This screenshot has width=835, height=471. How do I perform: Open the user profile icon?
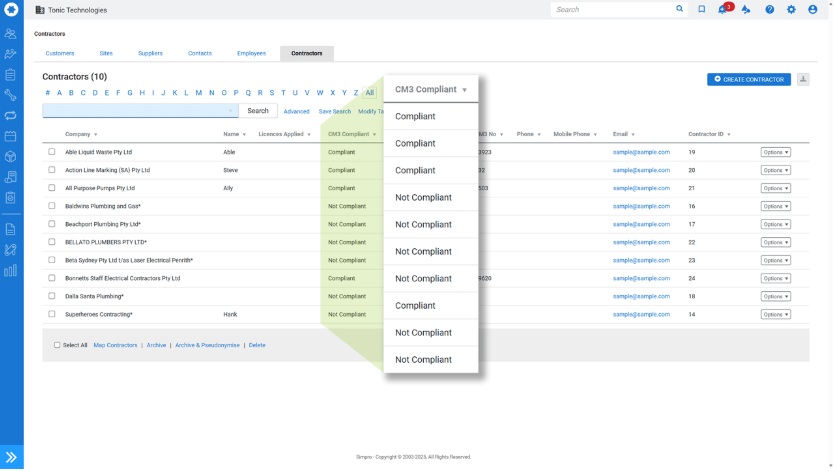812,10
